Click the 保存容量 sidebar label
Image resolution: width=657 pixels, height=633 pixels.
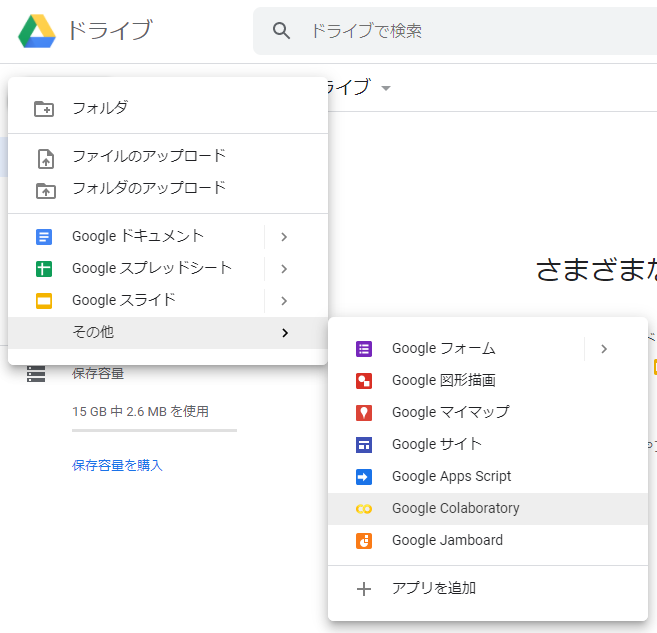[x=98, y=374]
